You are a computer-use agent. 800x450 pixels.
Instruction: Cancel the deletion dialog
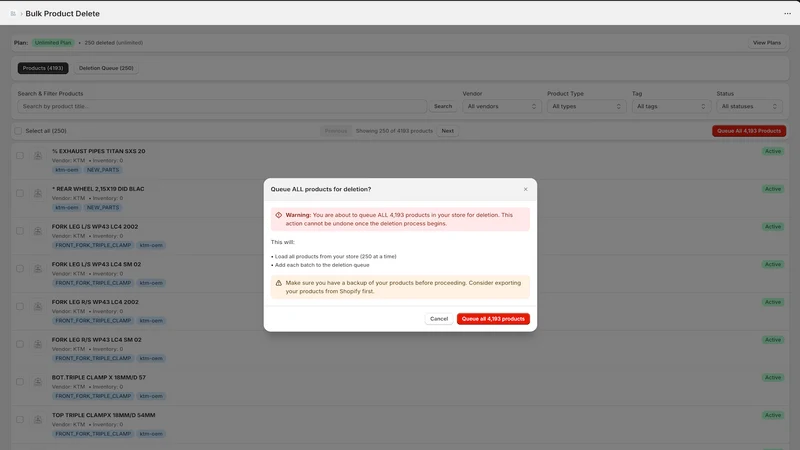tap(439, 319)
